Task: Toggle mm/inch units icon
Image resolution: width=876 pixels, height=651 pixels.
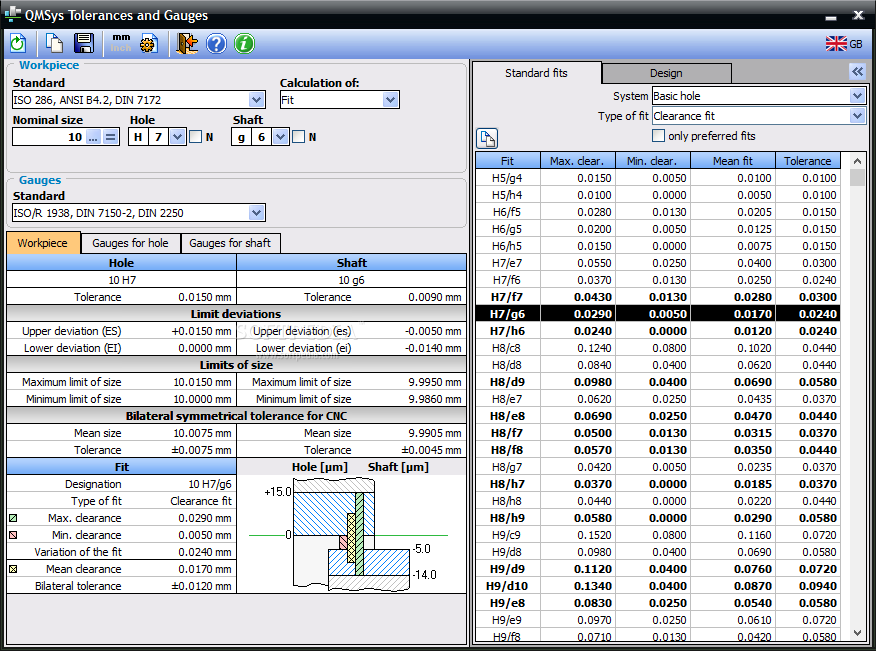Action: 121,44
